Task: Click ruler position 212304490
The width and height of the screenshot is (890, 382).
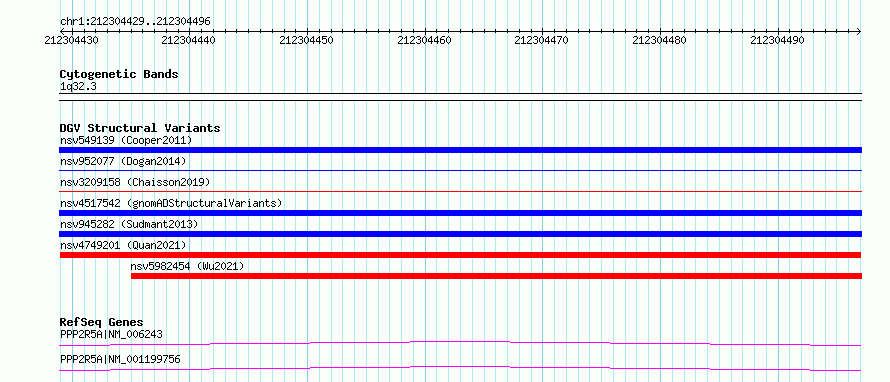Action: click(778, 40)
